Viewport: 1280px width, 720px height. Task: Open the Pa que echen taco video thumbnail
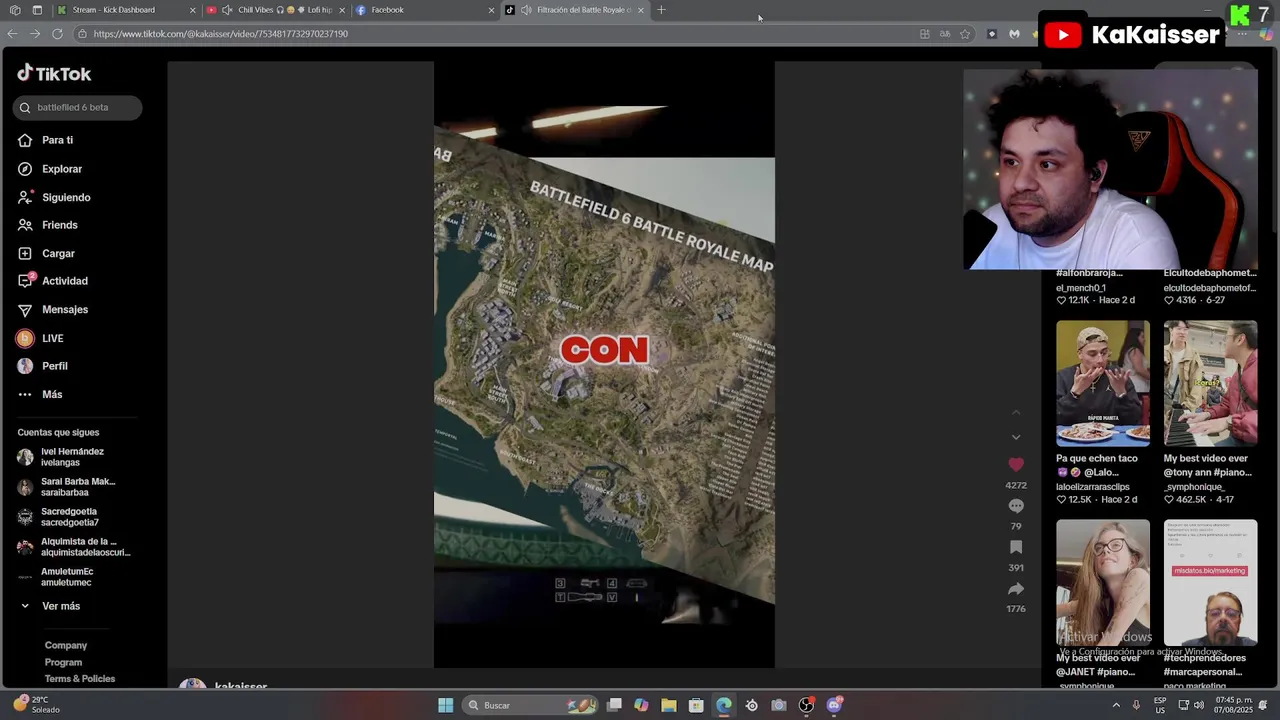[x=1103, y=383]
